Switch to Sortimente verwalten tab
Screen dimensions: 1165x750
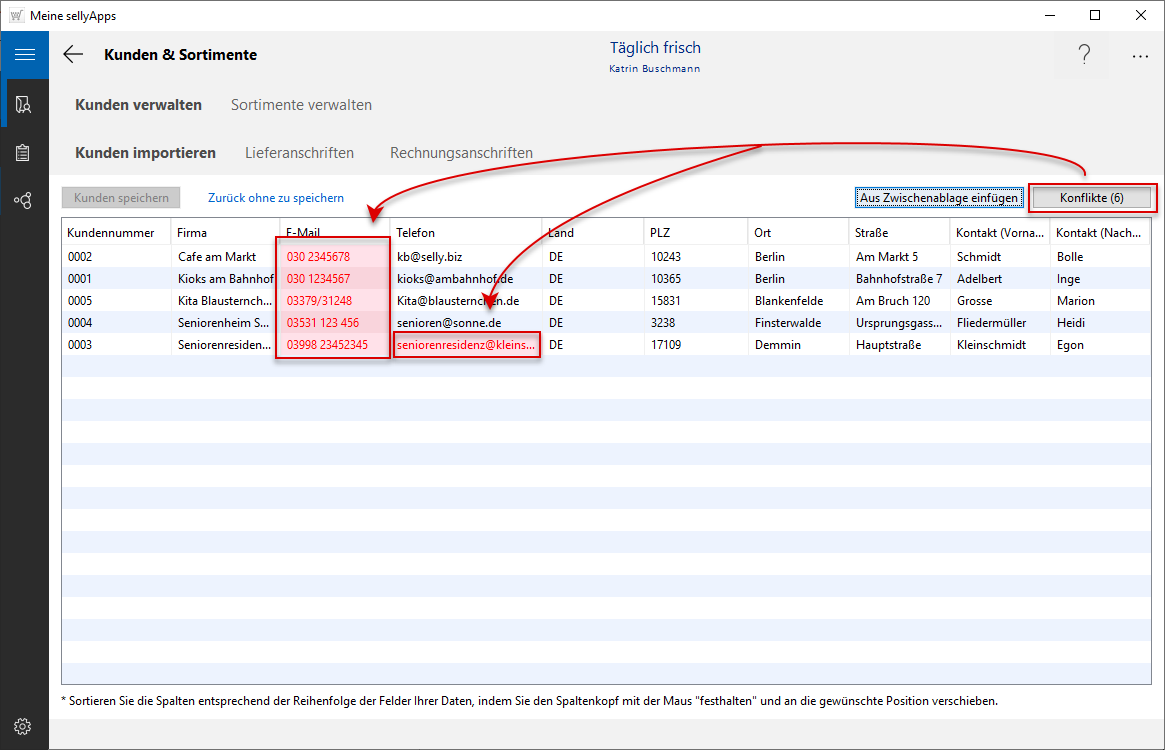(x=301, y=105)
